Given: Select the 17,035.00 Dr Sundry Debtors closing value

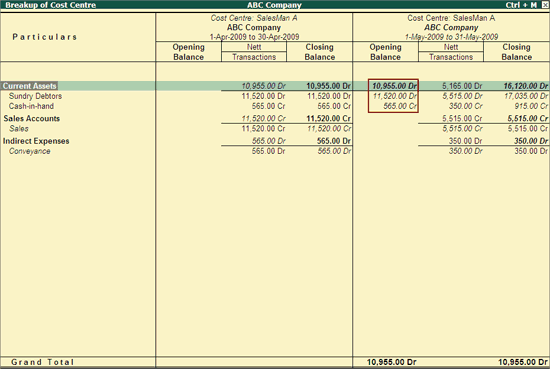Looking at the screenshot, I should click(x=526, y=96).
